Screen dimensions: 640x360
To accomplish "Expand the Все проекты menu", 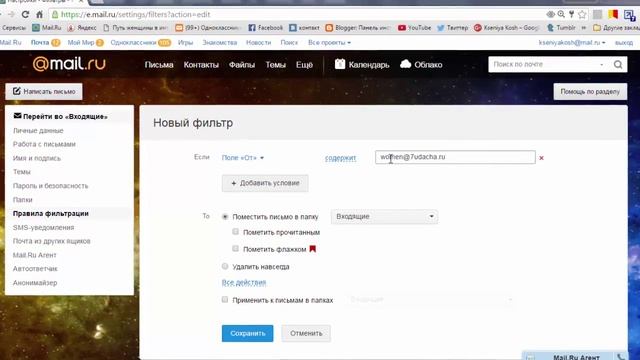I will pyautogui.click(x=329, y=42).
